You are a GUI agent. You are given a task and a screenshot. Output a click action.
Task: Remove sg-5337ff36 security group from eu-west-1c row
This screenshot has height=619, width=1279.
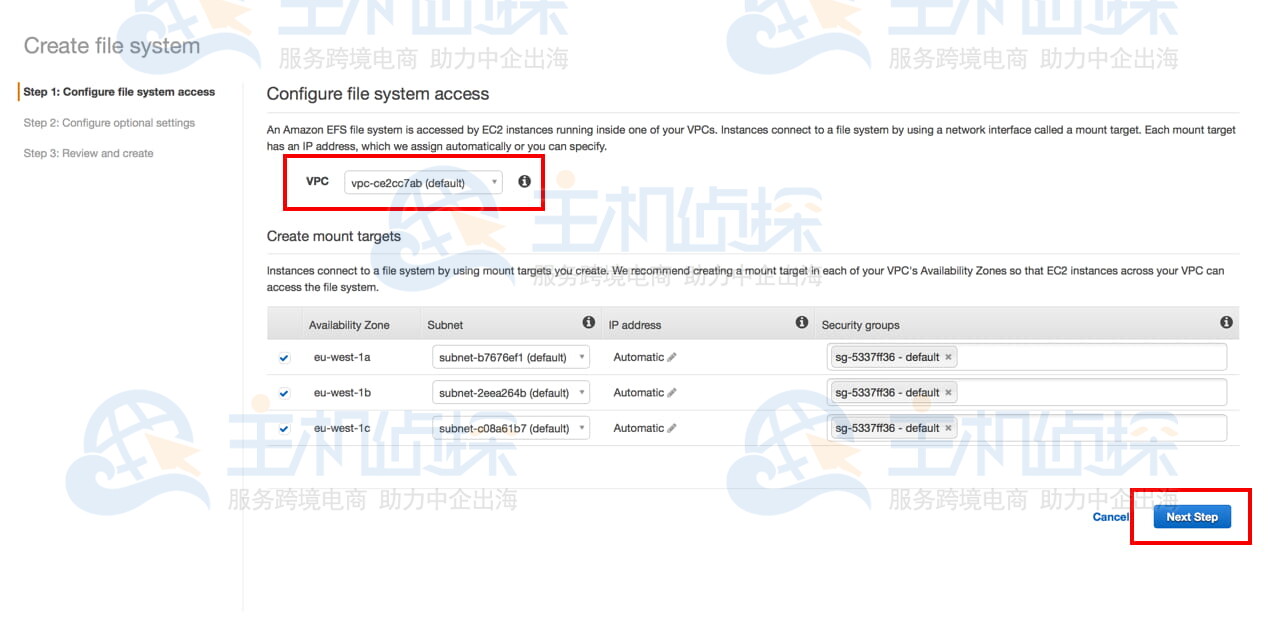[948, 428]
